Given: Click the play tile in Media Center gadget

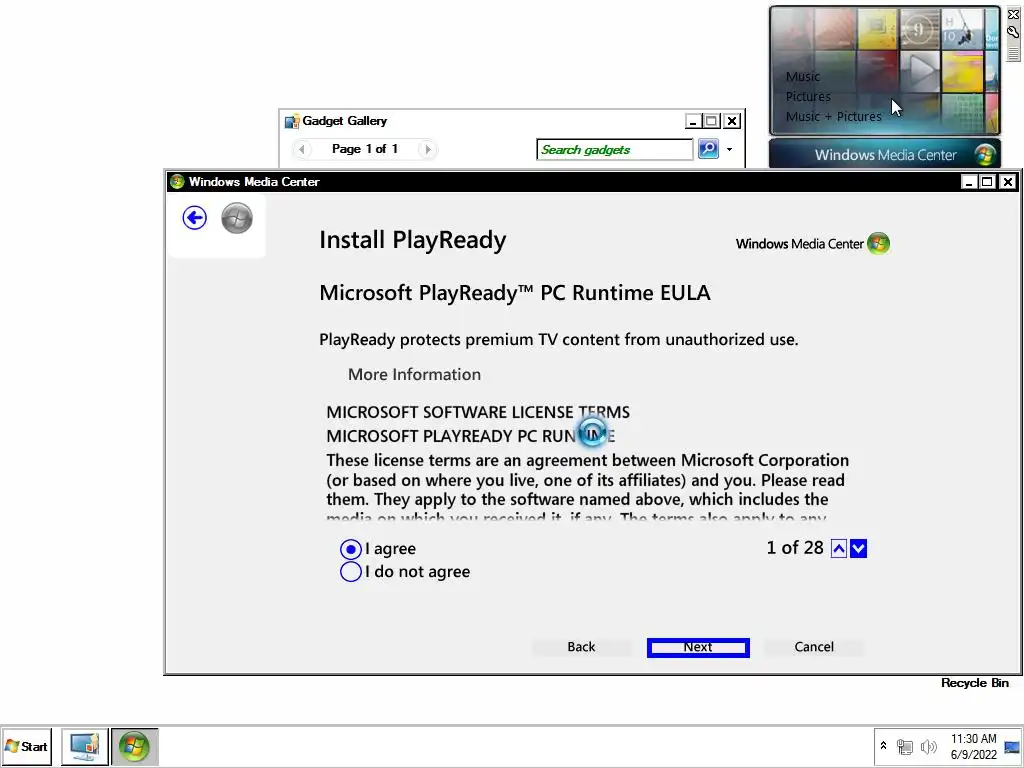Looking at the screenshot, I should click(x=920, y=71).
